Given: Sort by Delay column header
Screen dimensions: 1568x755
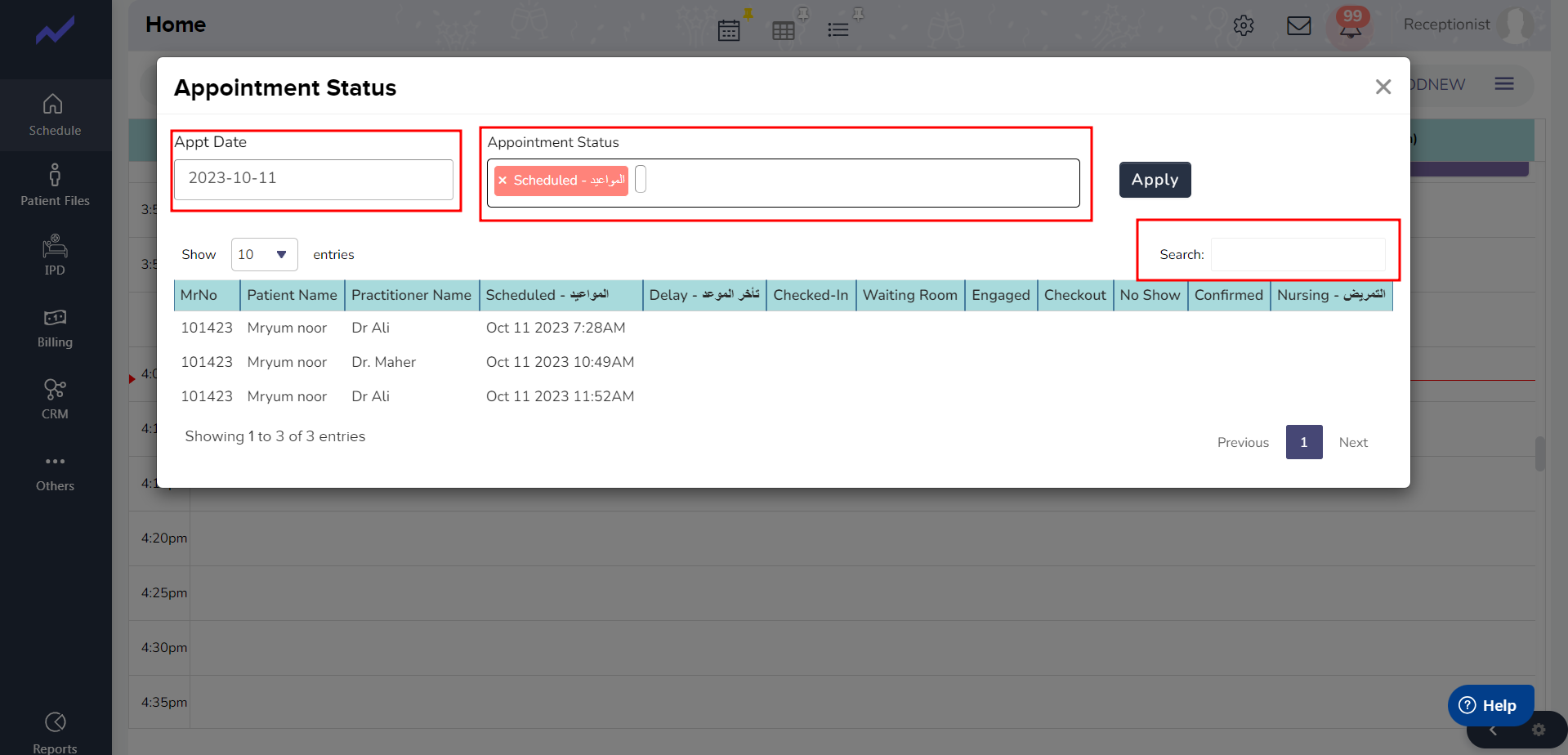Looking at the screenshot, I should (704, 295).
